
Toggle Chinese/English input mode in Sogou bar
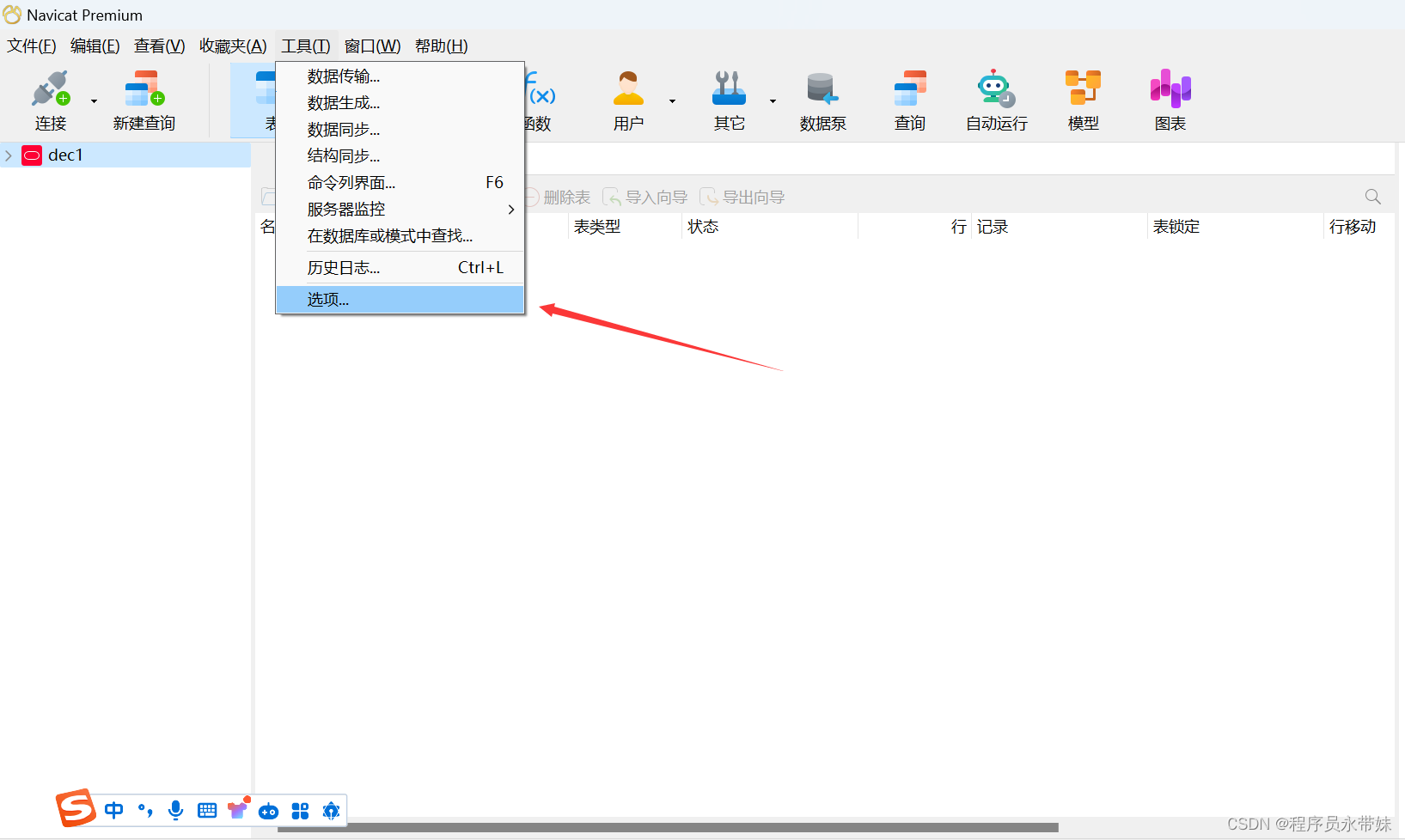click(113, 809)
